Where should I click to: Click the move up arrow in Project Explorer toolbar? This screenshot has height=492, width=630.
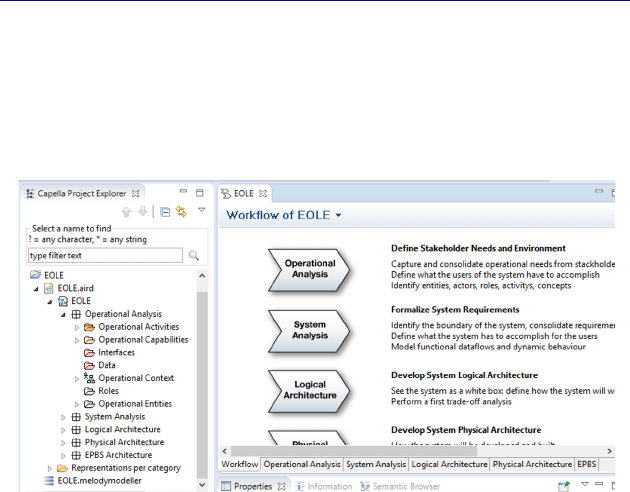127,212
